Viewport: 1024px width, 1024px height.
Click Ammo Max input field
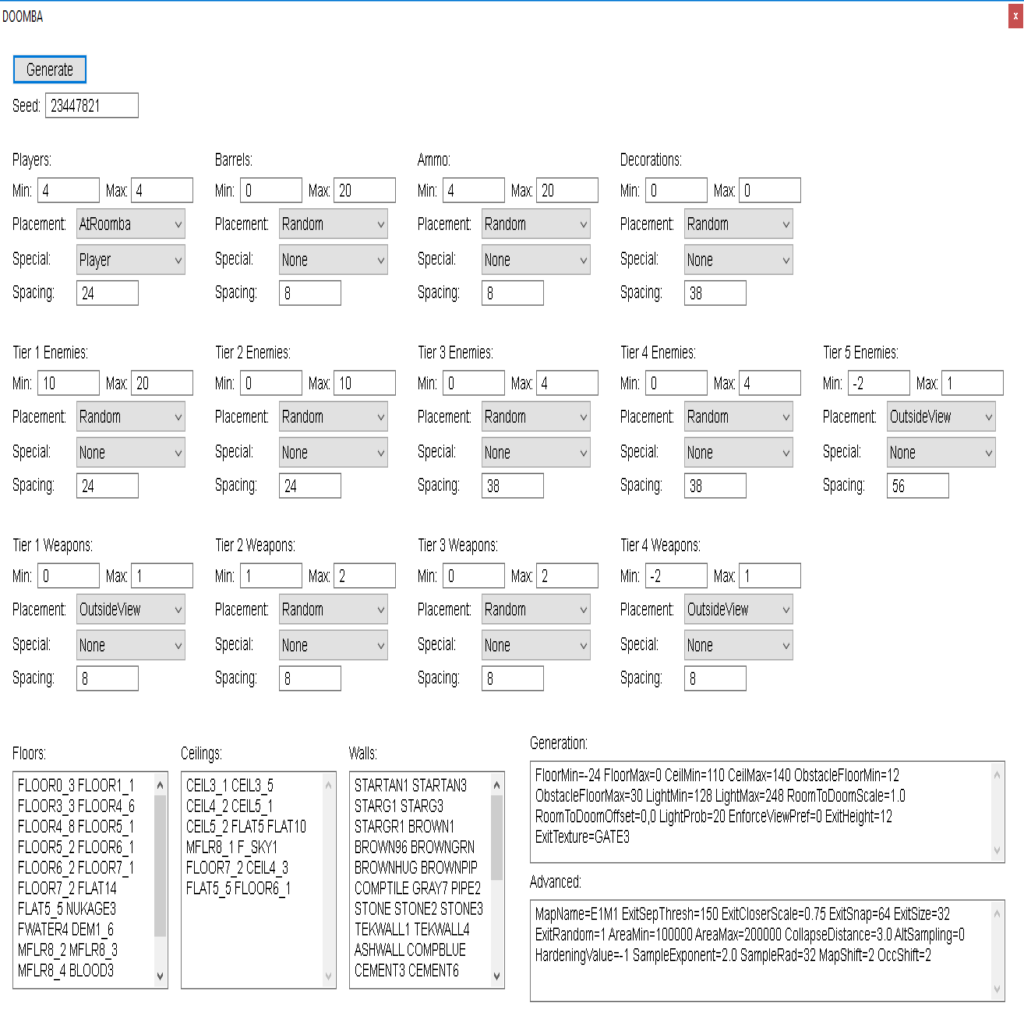click(567, 191)
